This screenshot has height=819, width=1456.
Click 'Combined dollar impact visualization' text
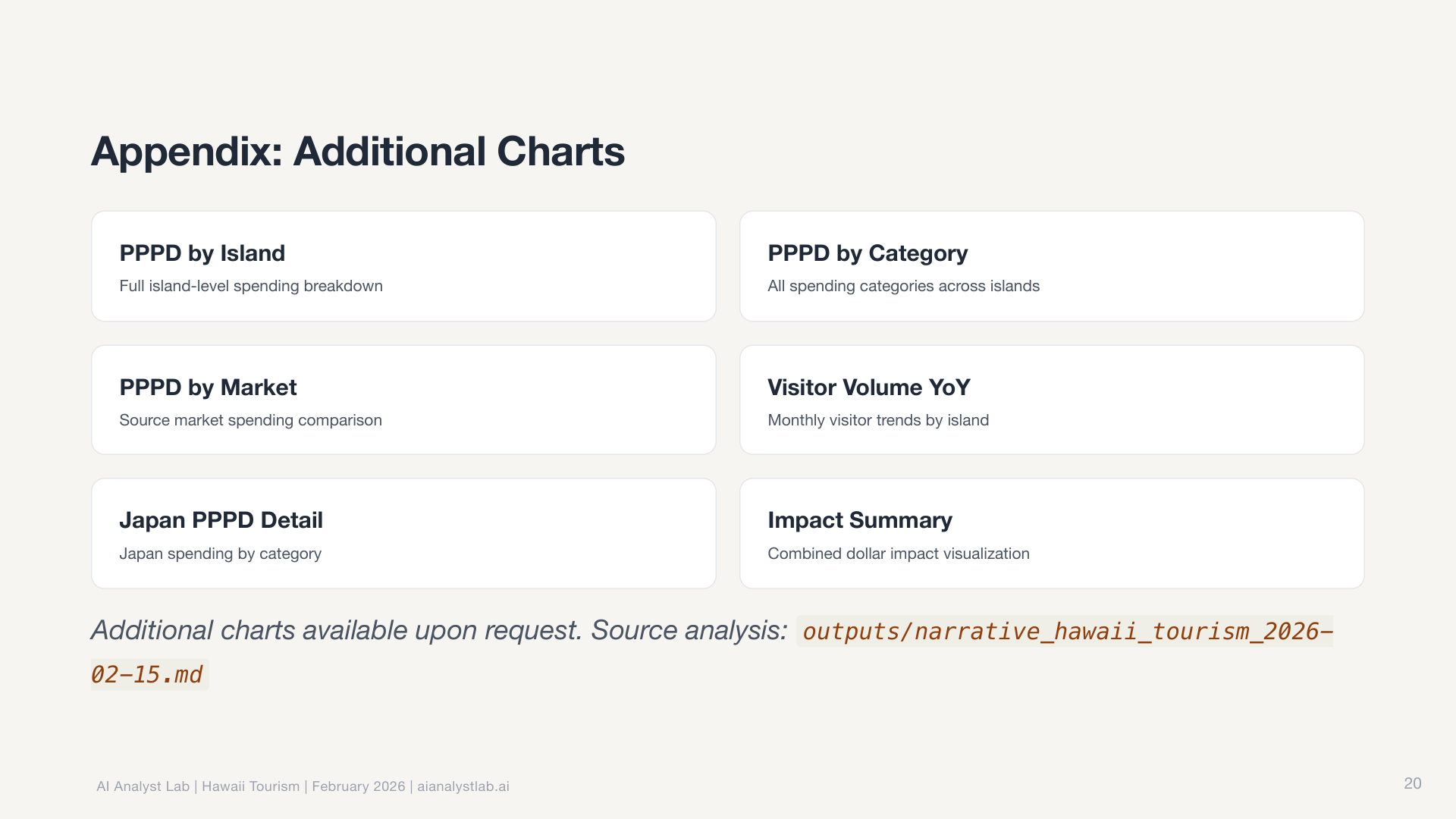[898, 554]
